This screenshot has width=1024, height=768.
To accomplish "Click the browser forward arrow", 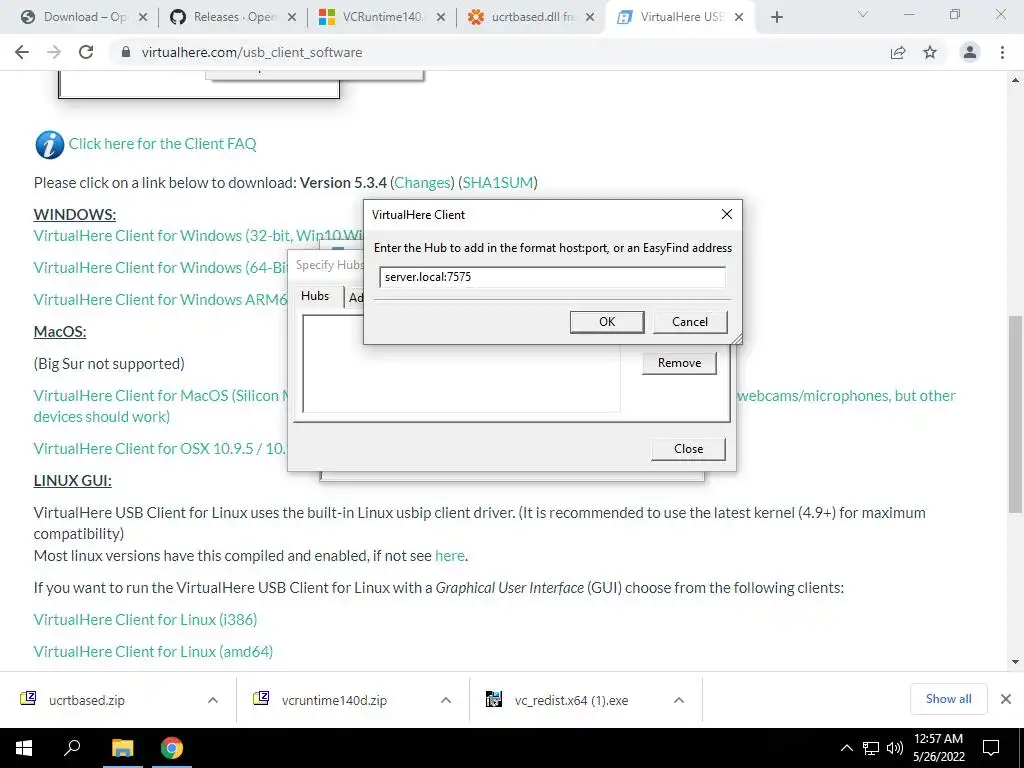I will (54, 52).
